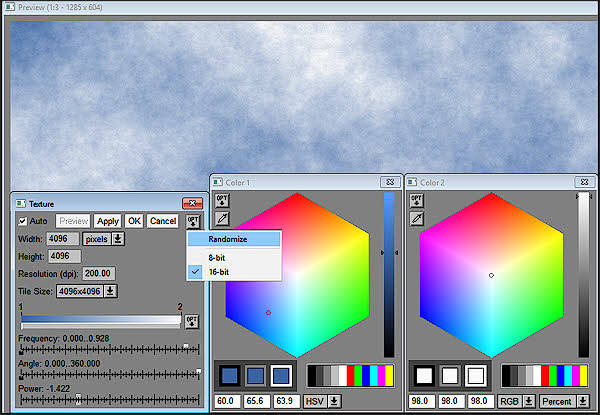Open the OPT menu in Color 1
The width and height of the screenshot is (600, 415).
[x=222, y=200]
